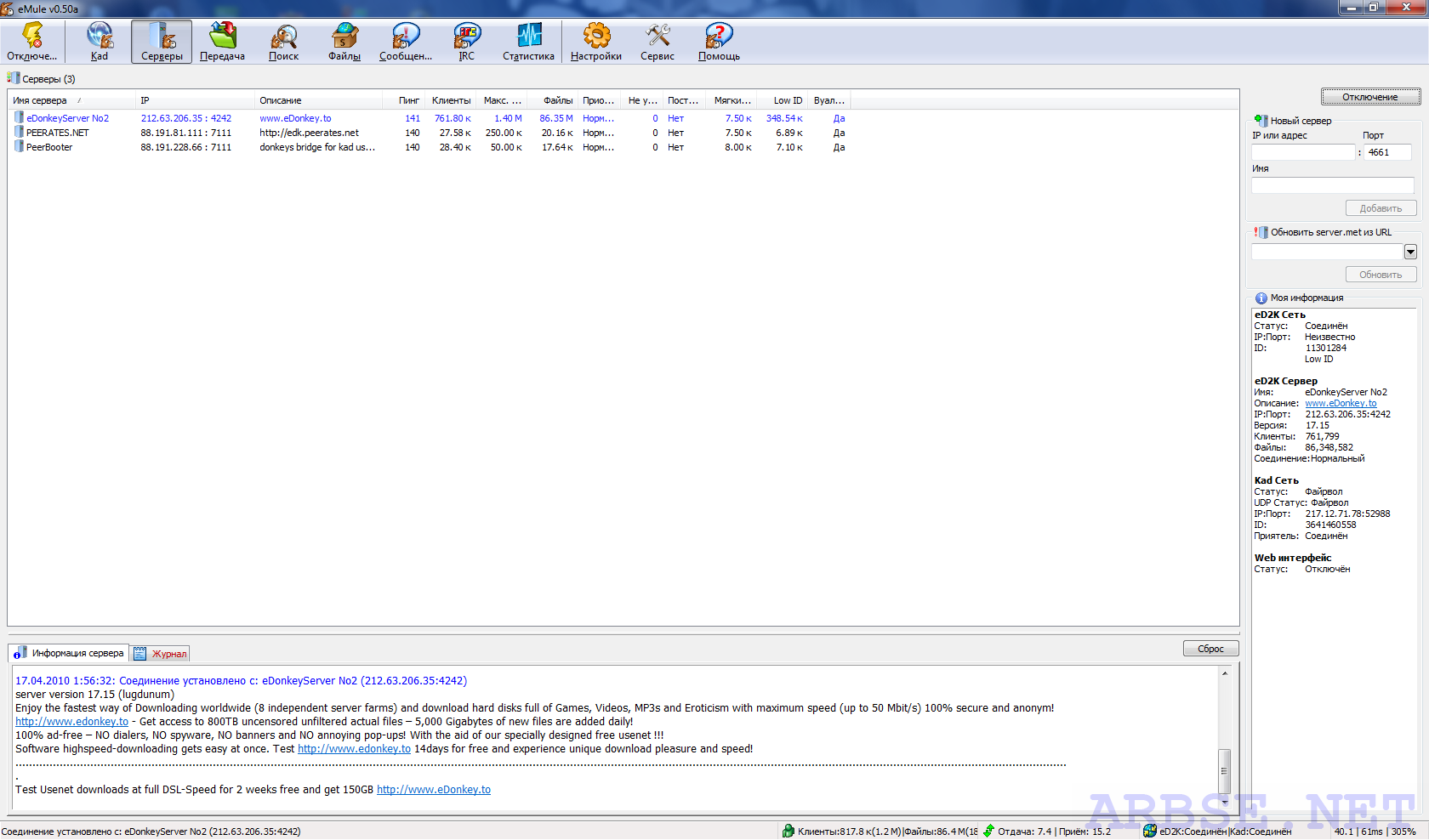The image size is (1429, 840).
Task: Select the PEERATES.NET server name
Action: (57, 133)
